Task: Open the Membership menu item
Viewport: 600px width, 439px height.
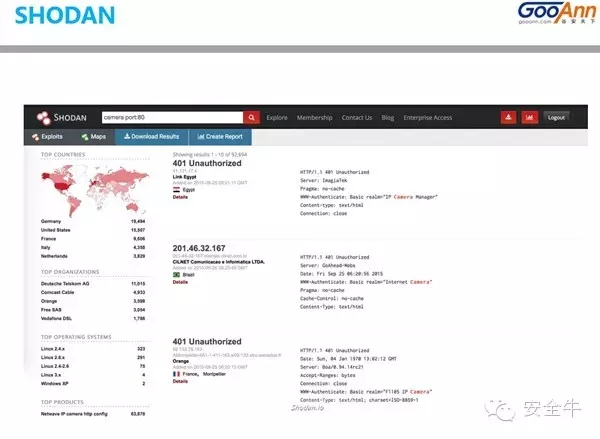Action: [x=315, y=118]
